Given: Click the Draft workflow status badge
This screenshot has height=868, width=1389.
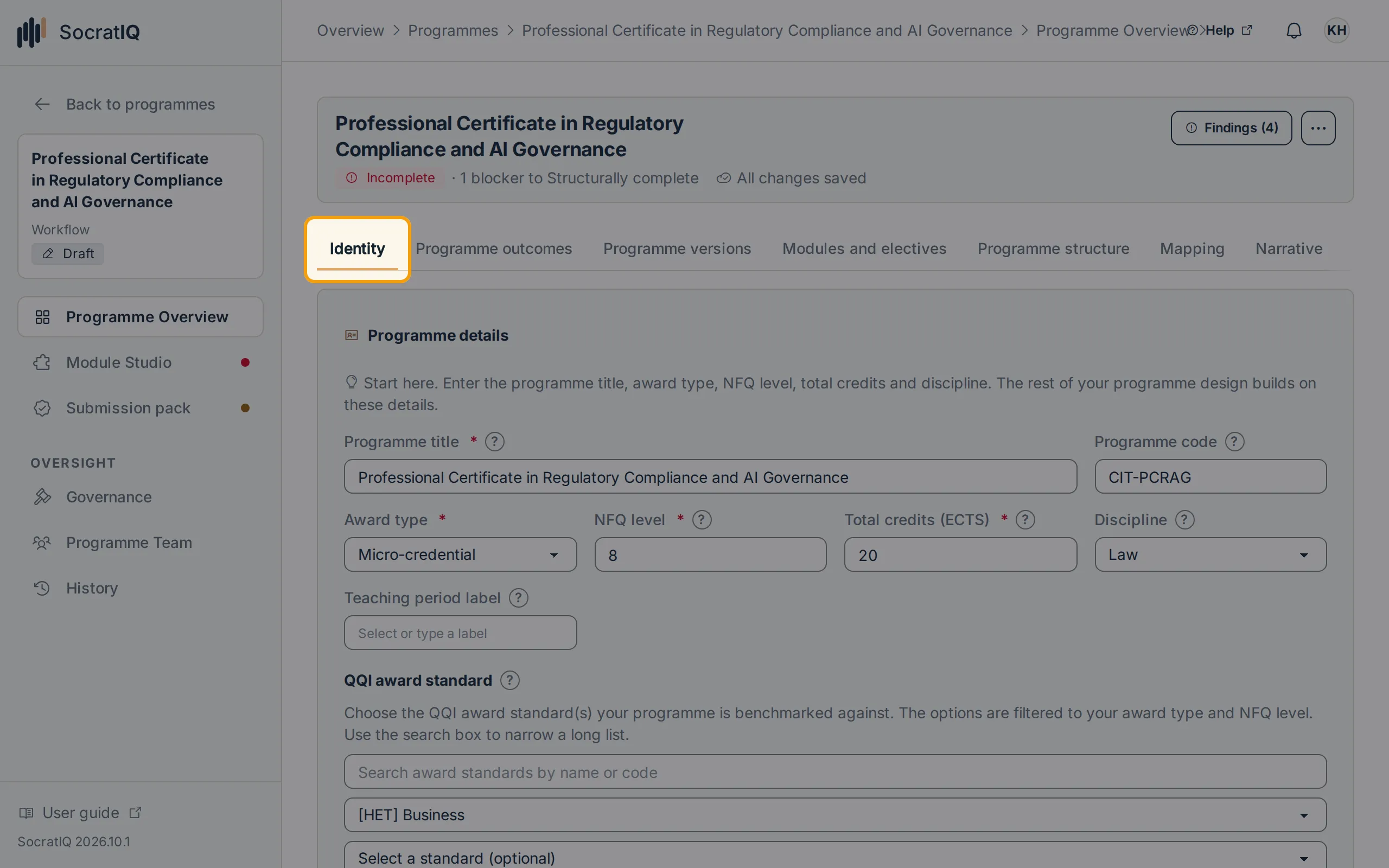Looking at the screenshot, I should pos(68,254).
